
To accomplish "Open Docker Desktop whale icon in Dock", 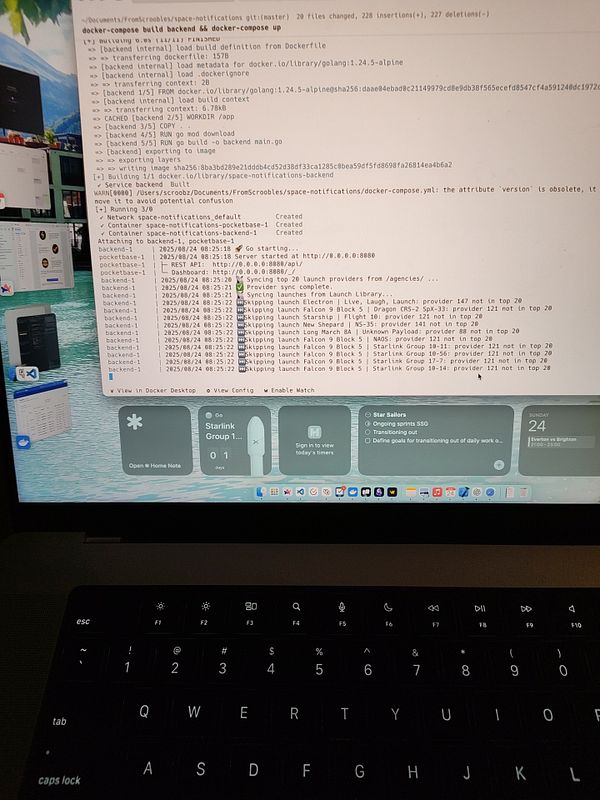I will click(x=353, y=492).
